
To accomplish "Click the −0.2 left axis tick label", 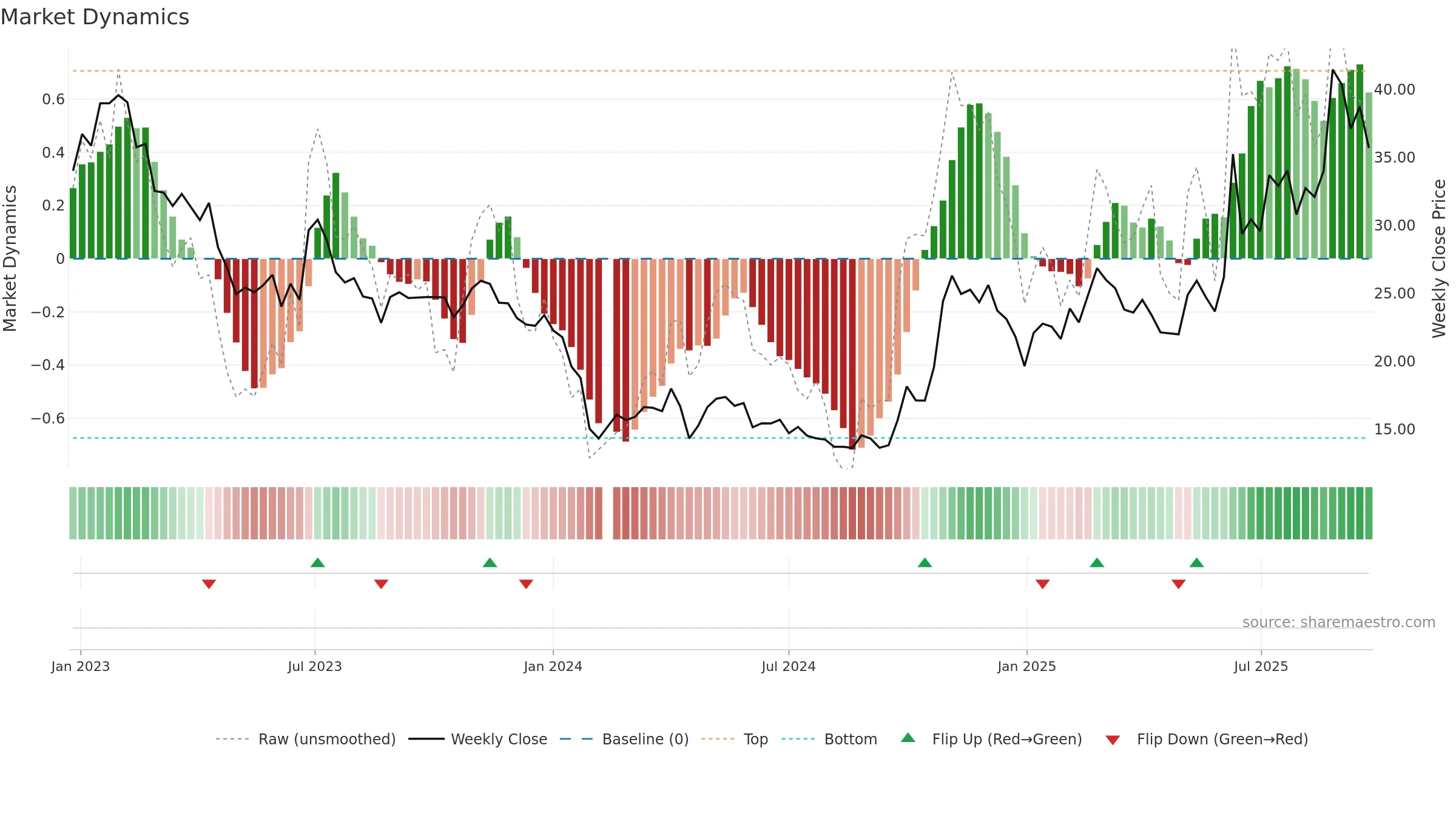I will pos(48,312).
